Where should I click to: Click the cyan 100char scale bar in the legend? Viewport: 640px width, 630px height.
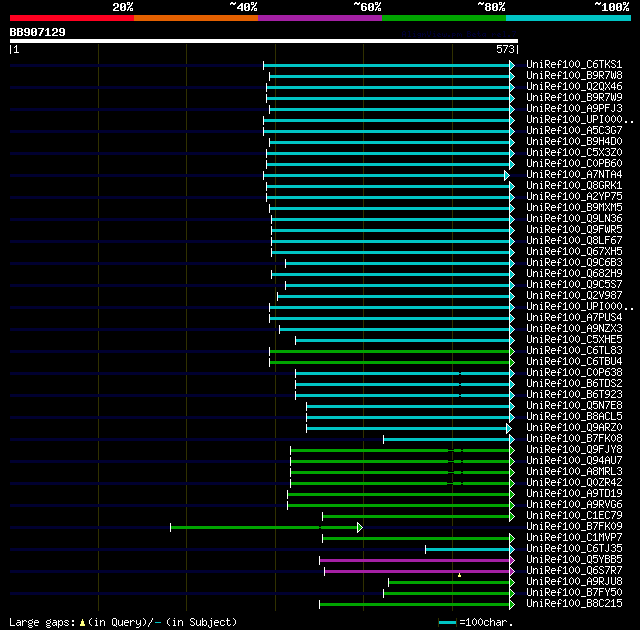[447, 623]
